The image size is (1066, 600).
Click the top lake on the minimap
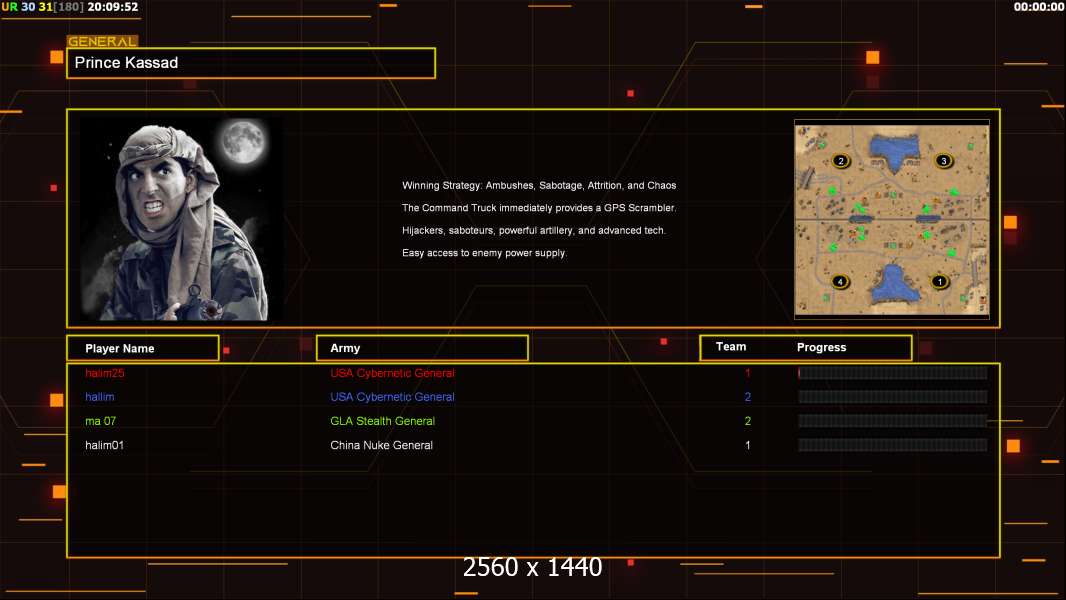click(x=894, y=149)
